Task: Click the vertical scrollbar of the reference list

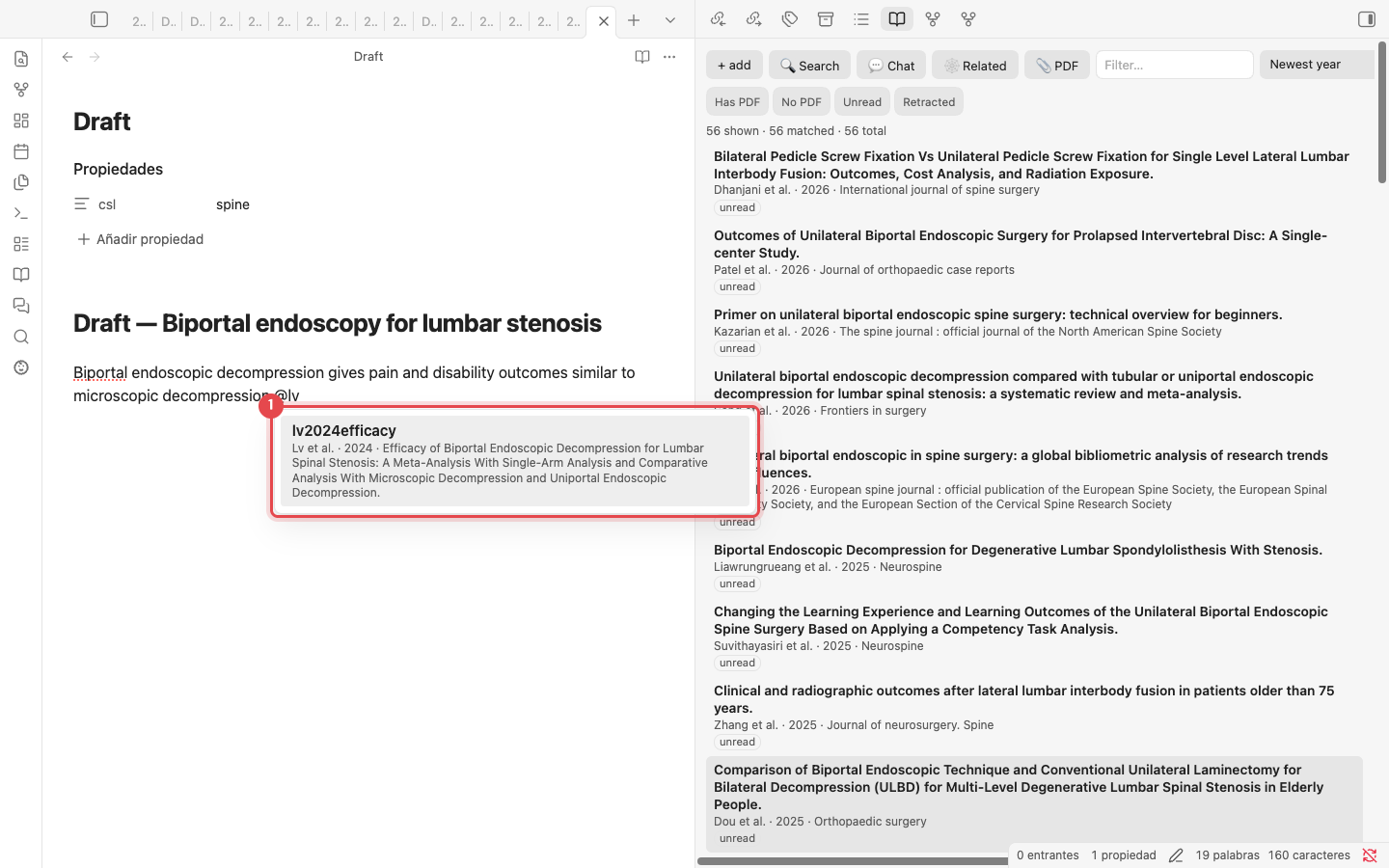Action: [x=1382, y=112]
